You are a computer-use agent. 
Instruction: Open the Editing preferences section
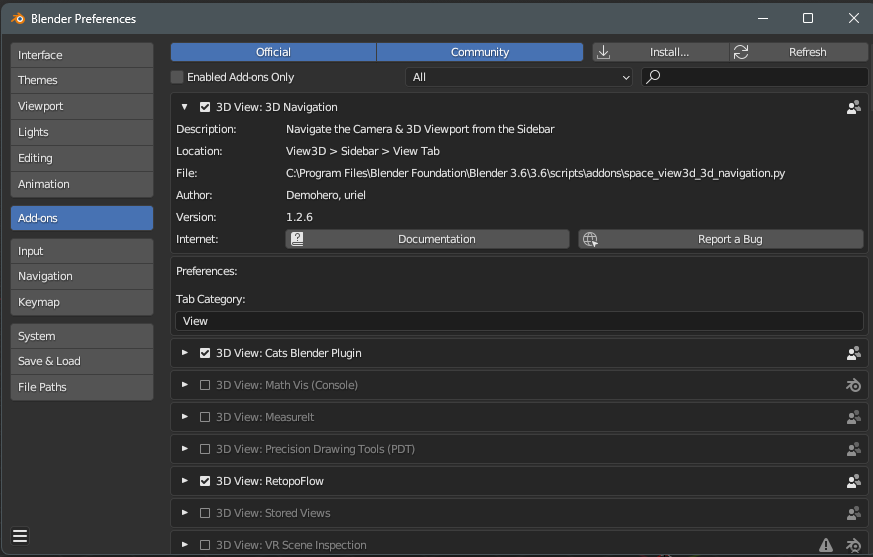[82, 158]
